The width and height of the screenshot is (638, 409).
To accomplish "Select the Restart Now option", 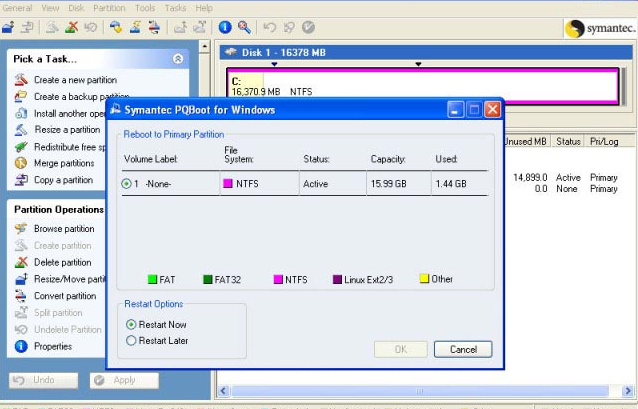I will 131,325.
